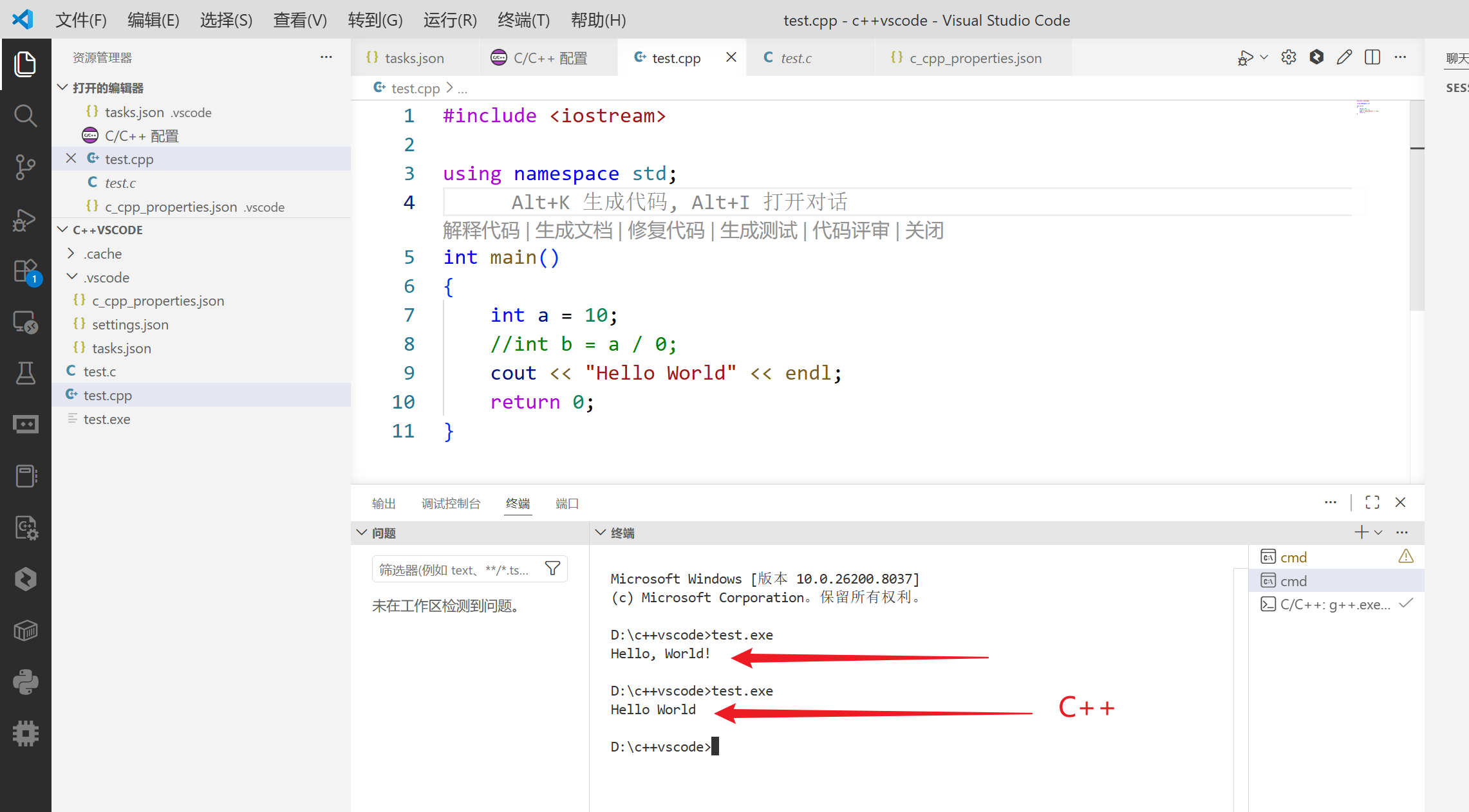Switch to the Debug Console panel tab
Viewport: 1469px width, 812px height.
click(x=451, y=503)
